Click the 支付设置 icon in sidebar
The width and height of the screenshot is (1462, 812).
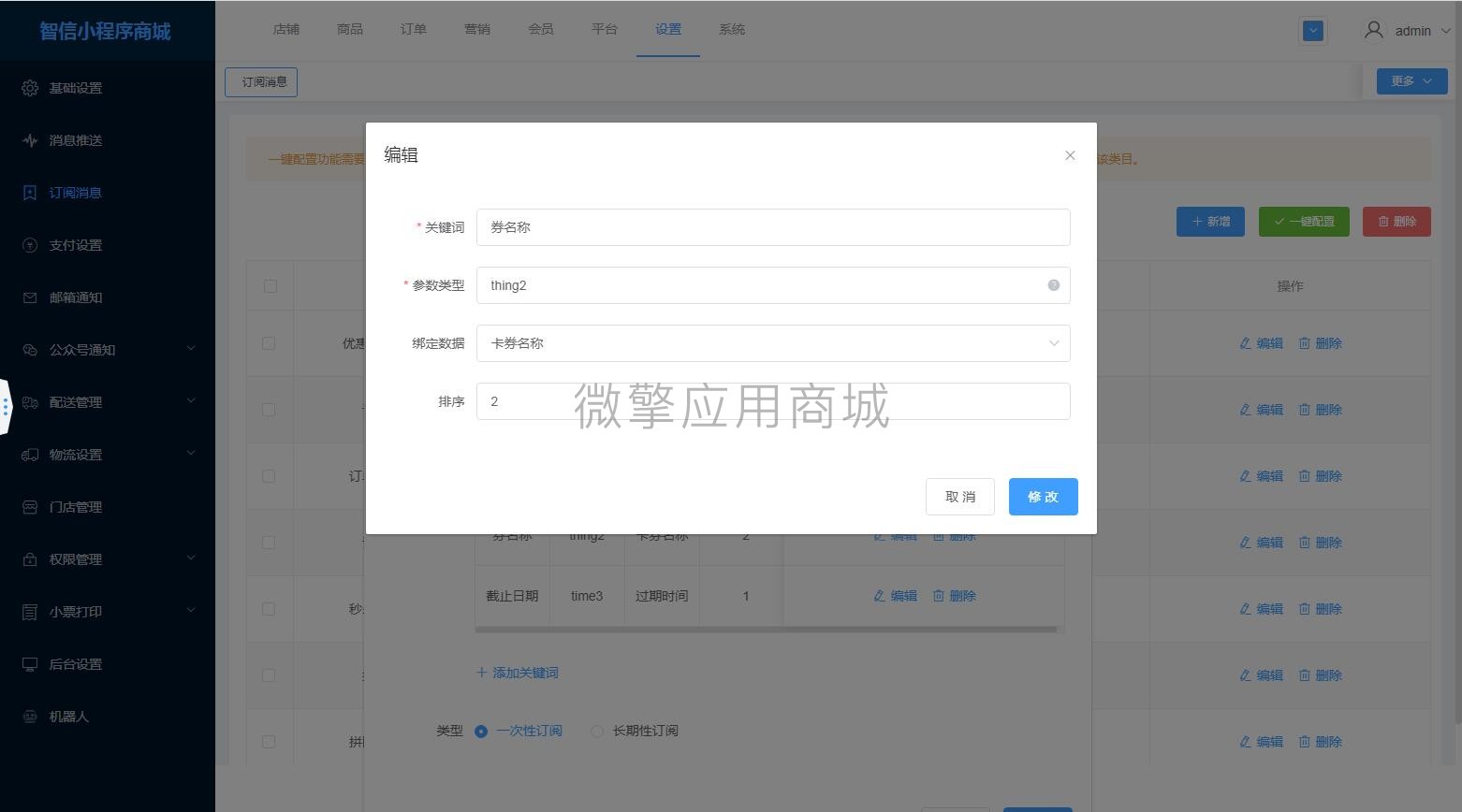click(30, 245)
